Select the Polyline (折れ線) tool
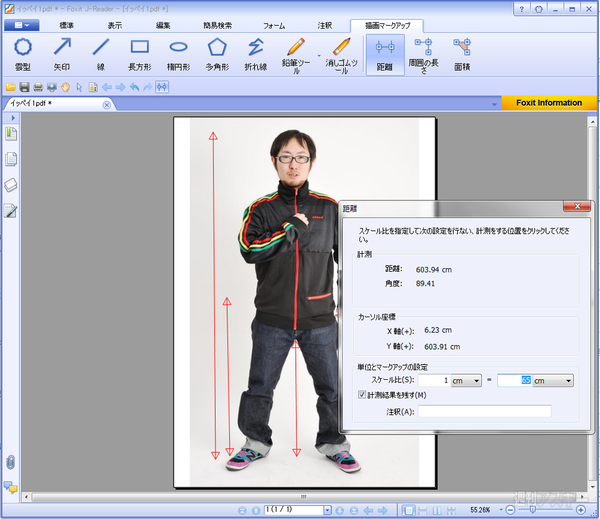This screenshot has width=600, height=519. pyautogui.click(x=256, y=54)
